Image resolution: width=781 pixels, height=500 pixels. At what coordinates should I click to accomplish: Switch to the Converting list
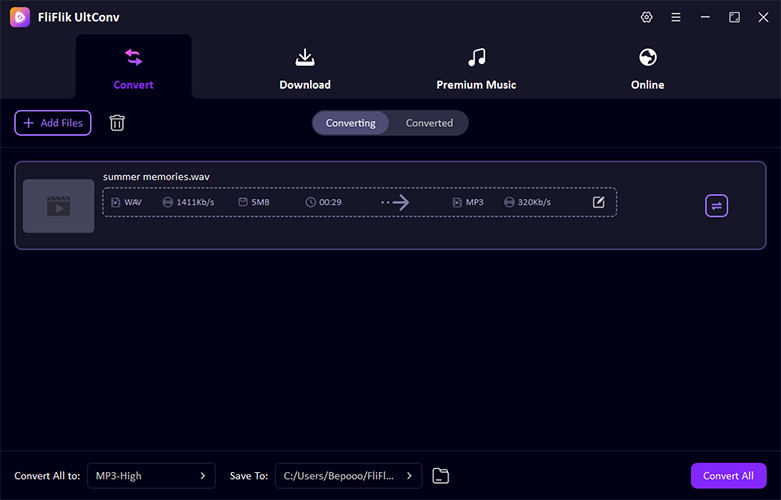pos(350,123)
